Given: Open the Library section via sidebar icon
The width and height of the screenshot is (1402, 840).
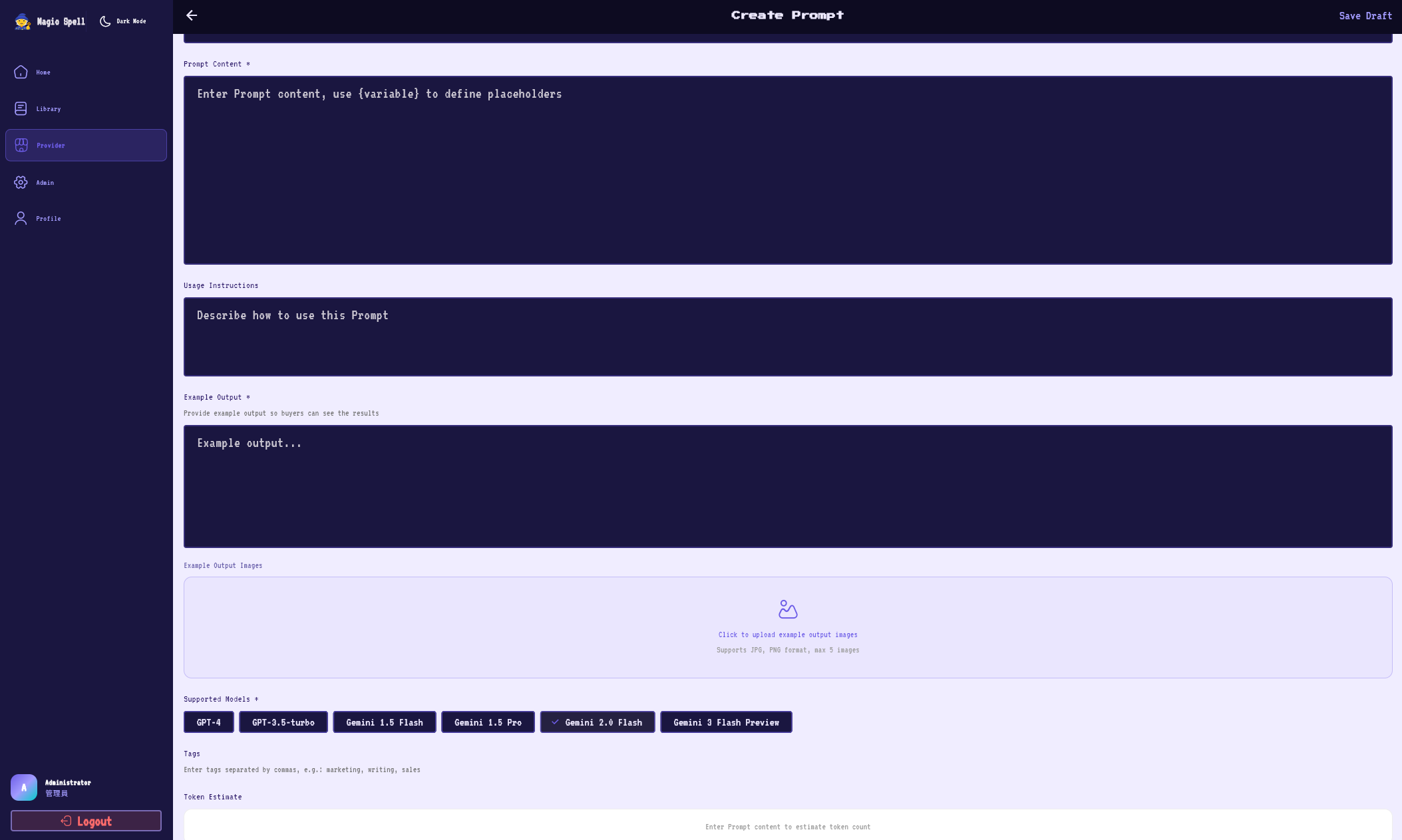Looking at the screenshot, I should pos(20,108).
